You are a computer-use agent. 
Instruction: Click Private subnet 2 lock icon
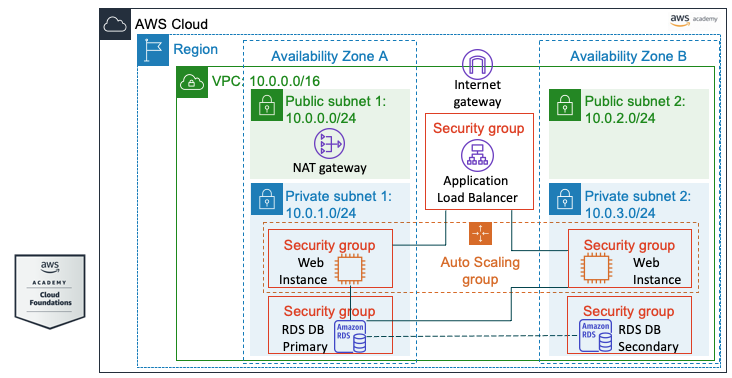(564, 199)
